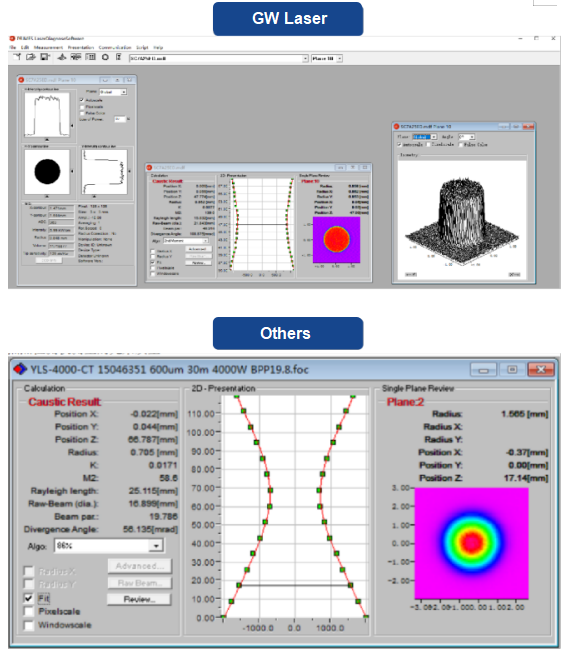Click the GW Laser banner button
The width and height of the screenshot is (561, 649).
(288, 19)
